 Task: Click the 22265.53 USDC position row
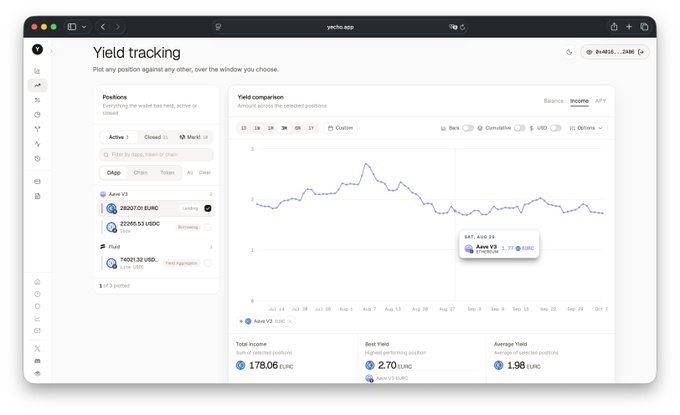click(x=157, y=227)
